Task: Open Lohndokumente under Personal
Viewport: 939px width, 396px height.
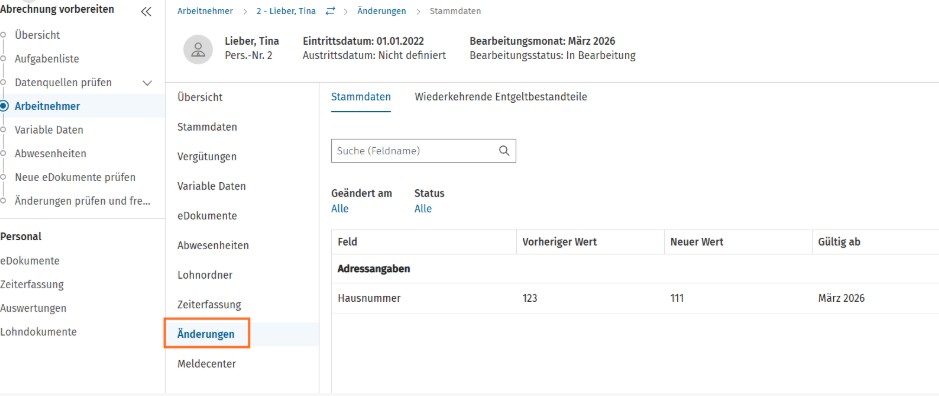Action: pyautogui.click(x=38, y=332)
